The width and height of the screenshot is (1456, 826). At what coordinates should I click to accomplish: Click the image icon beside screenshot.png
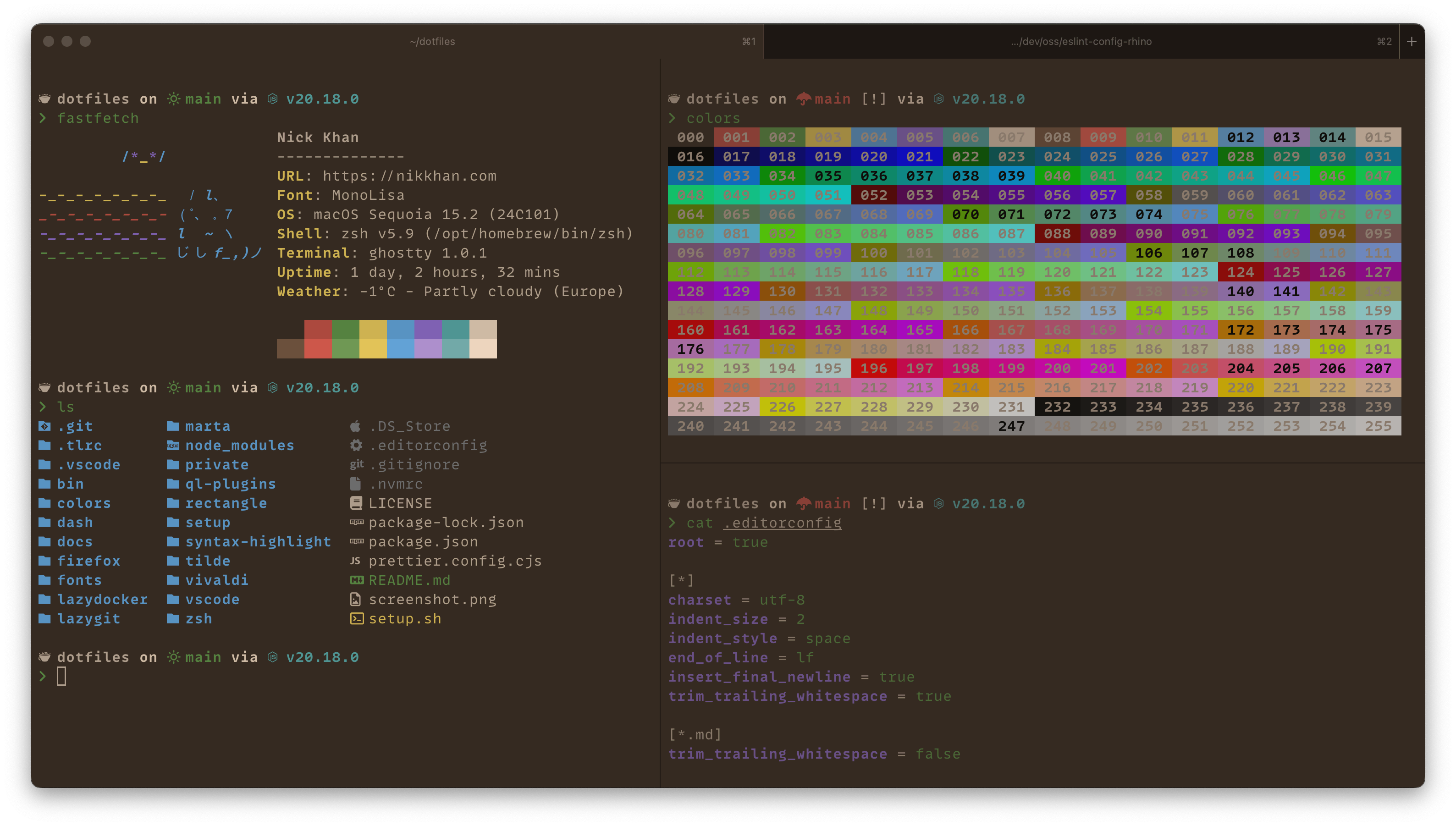coord(356,600)
